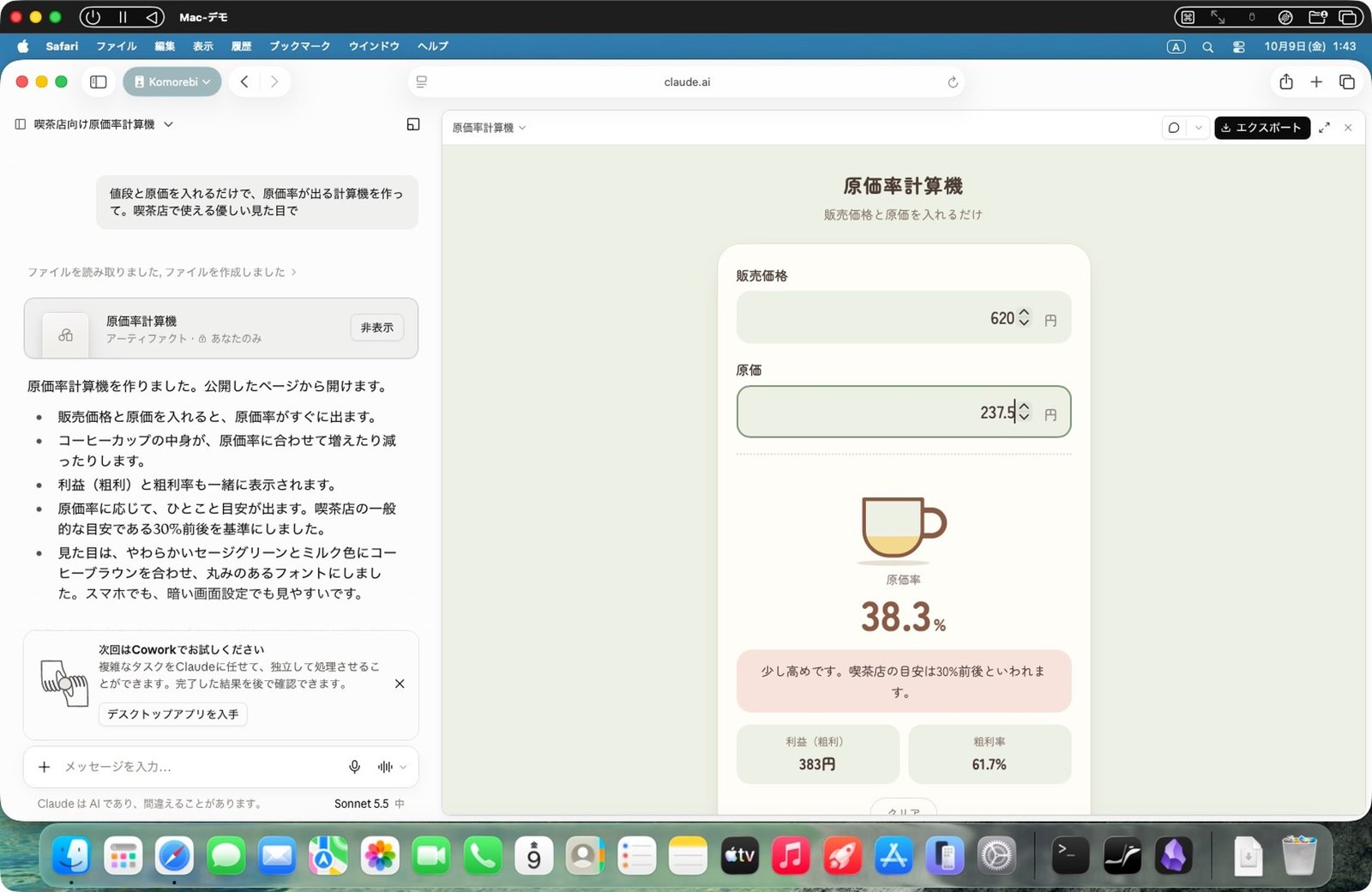Viewport: 1372px width, 892px height.
Task: Show the tab overview icon
Action: [x=1347, y=81]
